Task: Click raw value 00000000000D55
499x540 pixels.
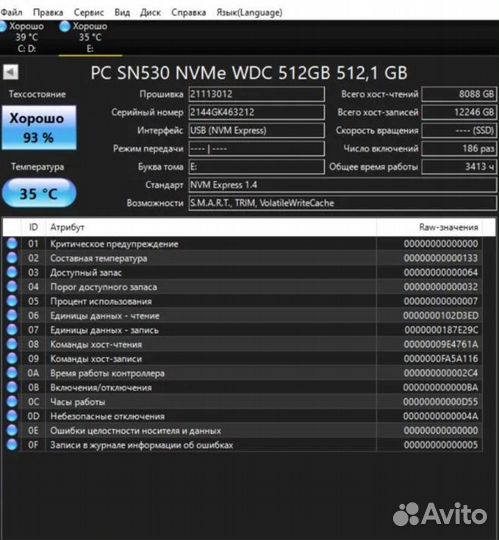Action: 440,402
